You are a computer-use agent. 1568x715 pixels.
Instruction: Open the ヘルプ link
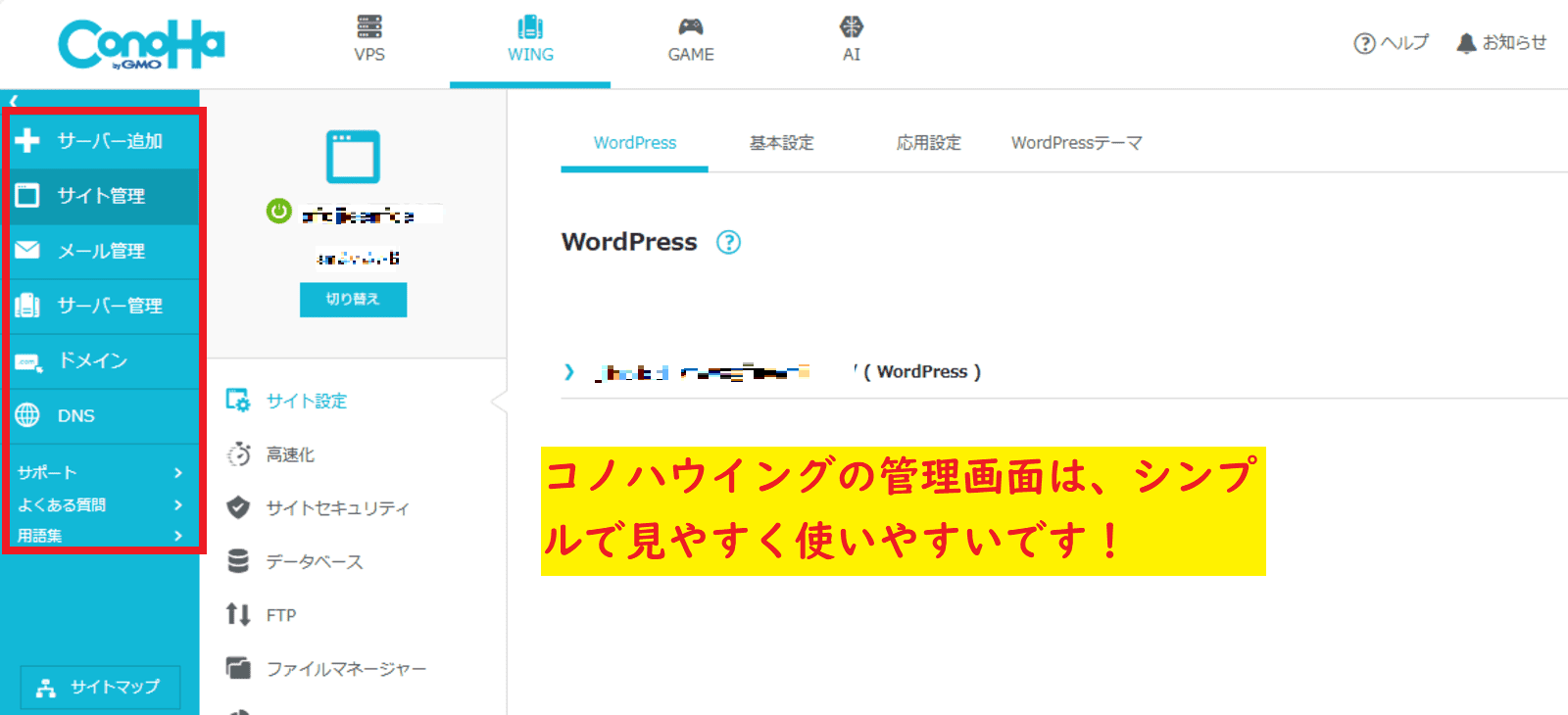pyautogui.click(x=1392, y=43)
